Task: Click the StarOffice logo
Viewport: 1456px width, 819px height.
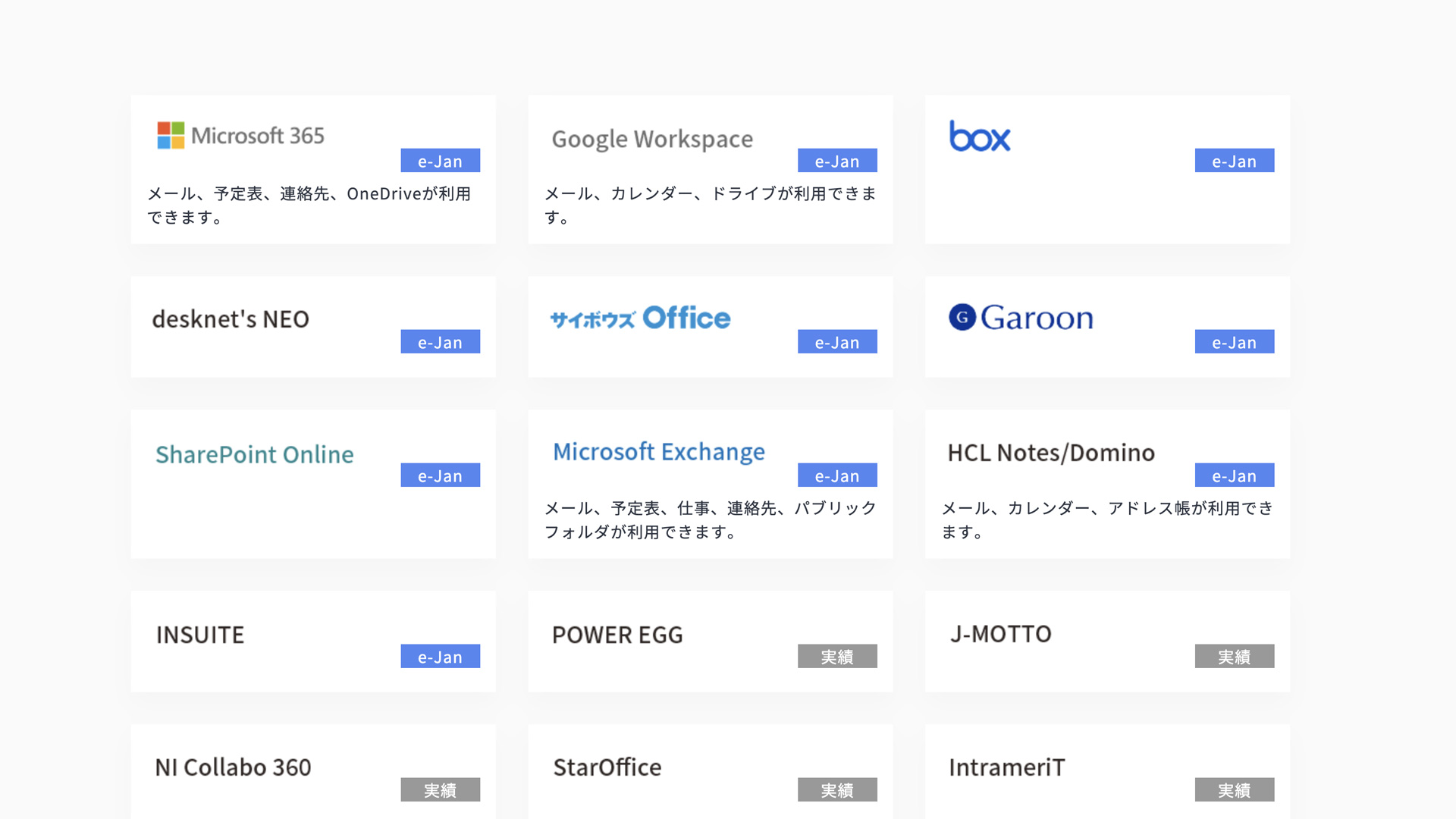Action: point(607,767)
